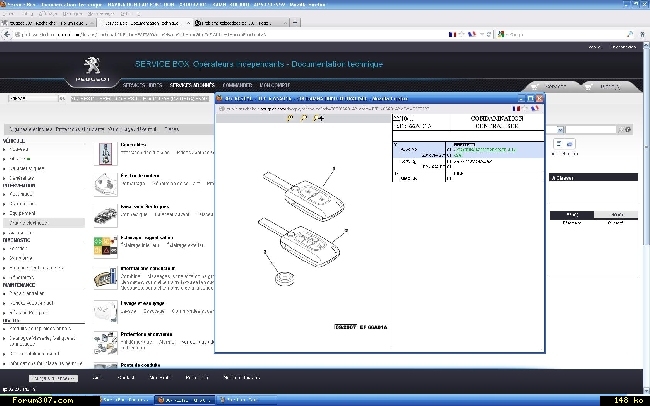The height and width of the screenshot is (406, 650).
Task: Click the Peugeot lion logo
Action: pyautogui.click(x=92, y=66)
